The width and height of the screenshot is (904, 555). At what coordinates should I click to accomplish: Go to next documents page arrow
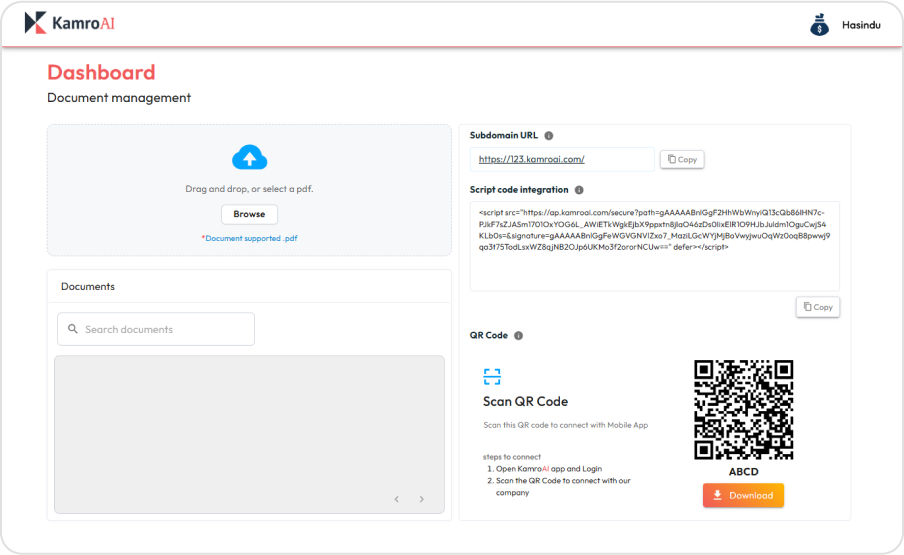pos(421,499)
